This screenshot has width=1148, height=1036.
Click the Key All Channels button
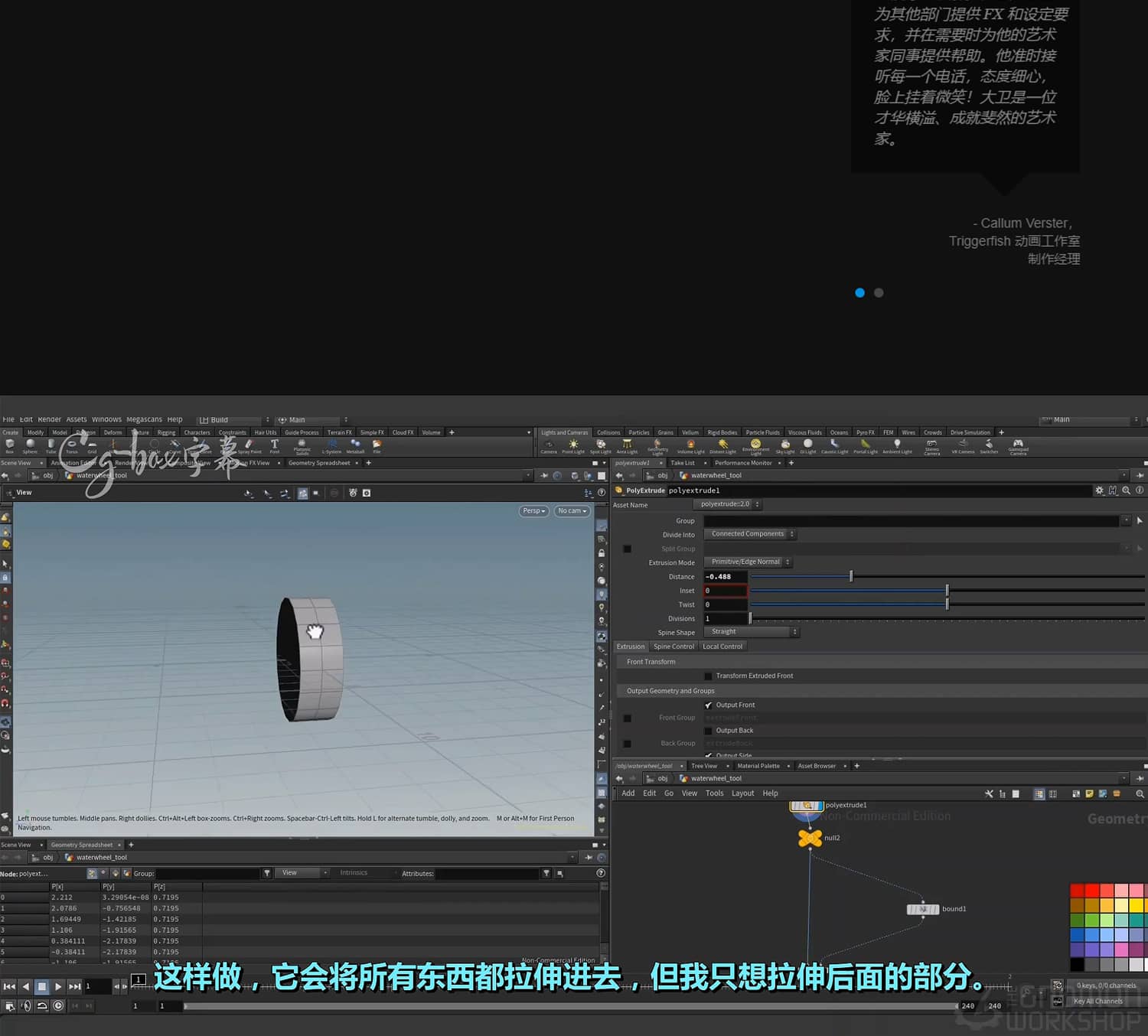(x=1098, y=1001)
